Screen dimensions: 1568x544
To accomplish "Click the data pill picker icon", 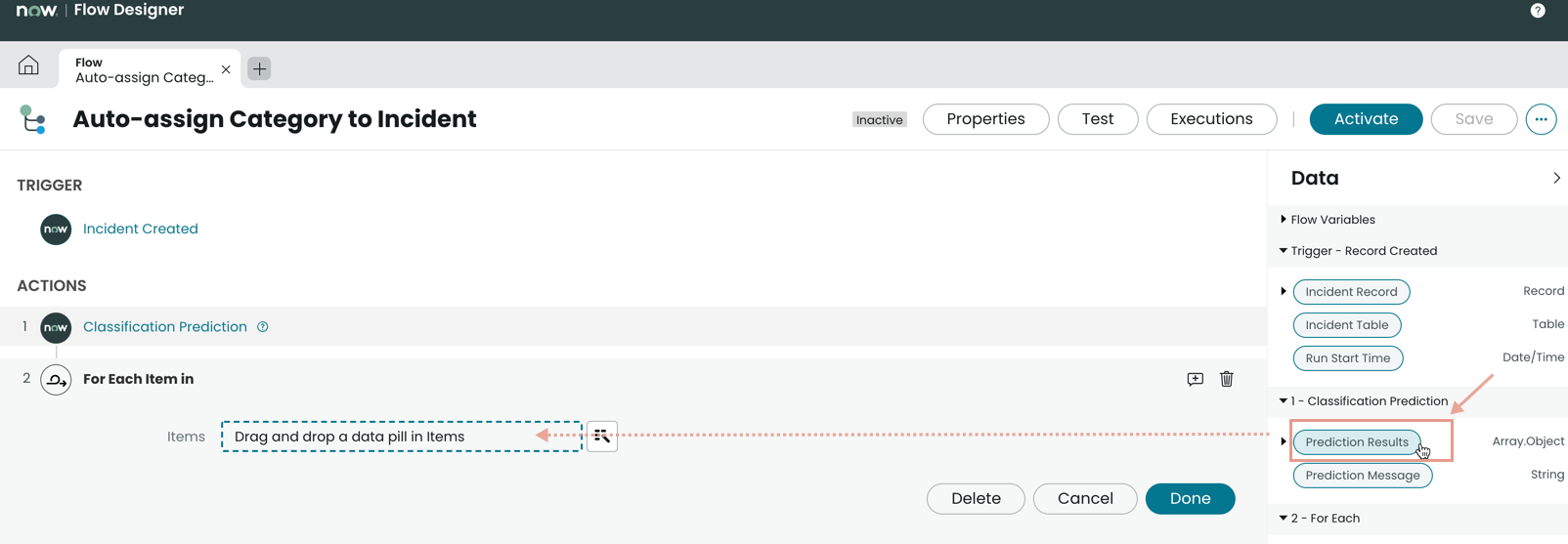I will coord(602,437).
